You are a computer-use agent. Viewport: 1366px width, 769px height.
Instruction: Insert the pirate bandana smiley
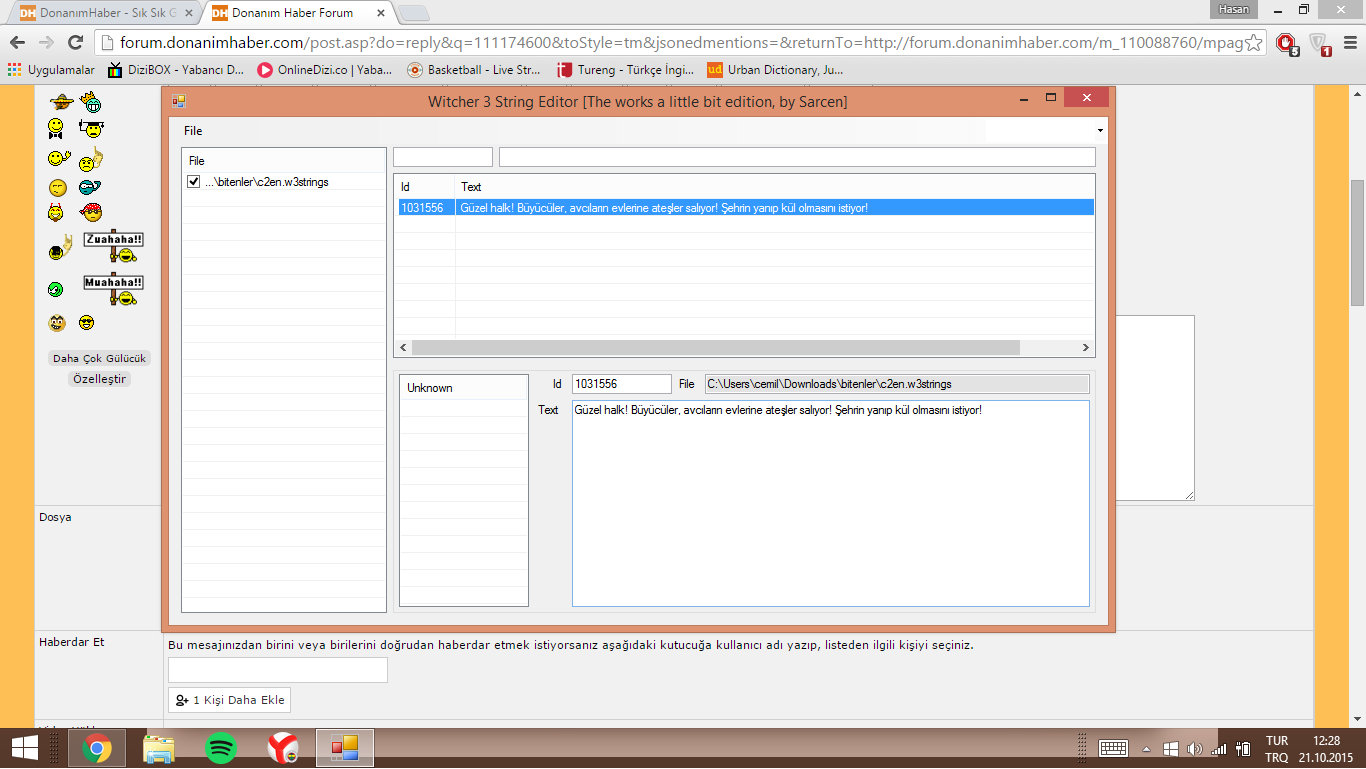[91, 212]
